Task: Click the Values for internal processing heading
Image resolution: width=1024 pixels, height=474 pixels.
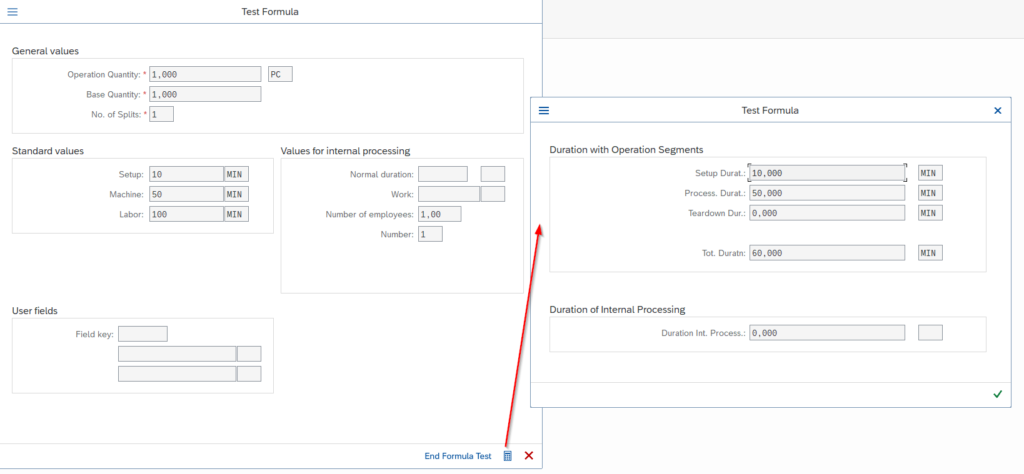Action: click(x=345, y=151)
